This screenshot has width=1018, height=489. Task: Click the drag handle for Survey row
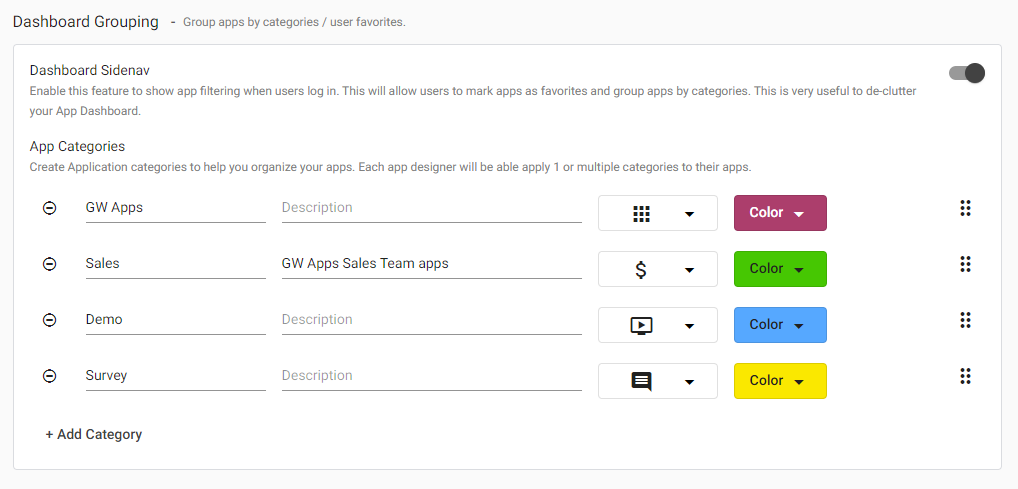[965, 375]
